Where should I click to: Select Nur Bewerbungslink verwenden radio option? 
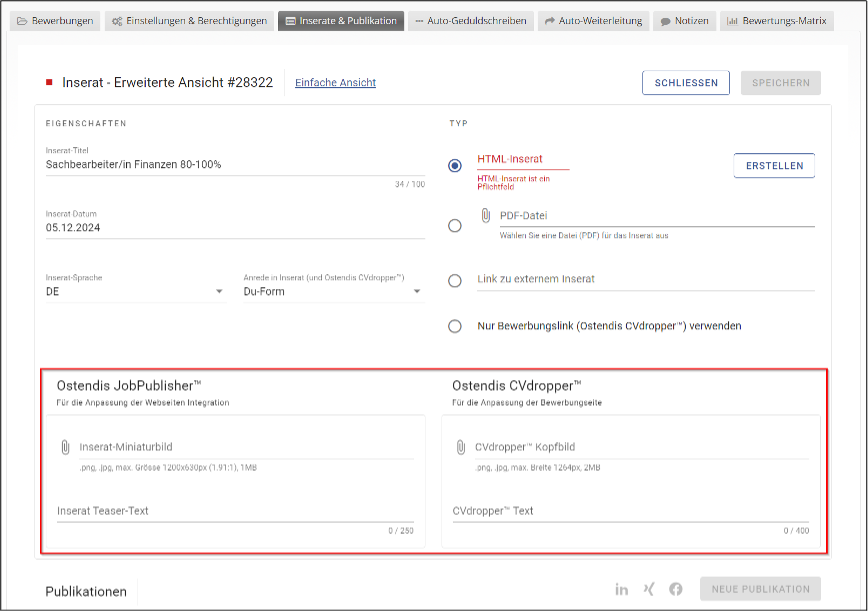coord(455,326)
